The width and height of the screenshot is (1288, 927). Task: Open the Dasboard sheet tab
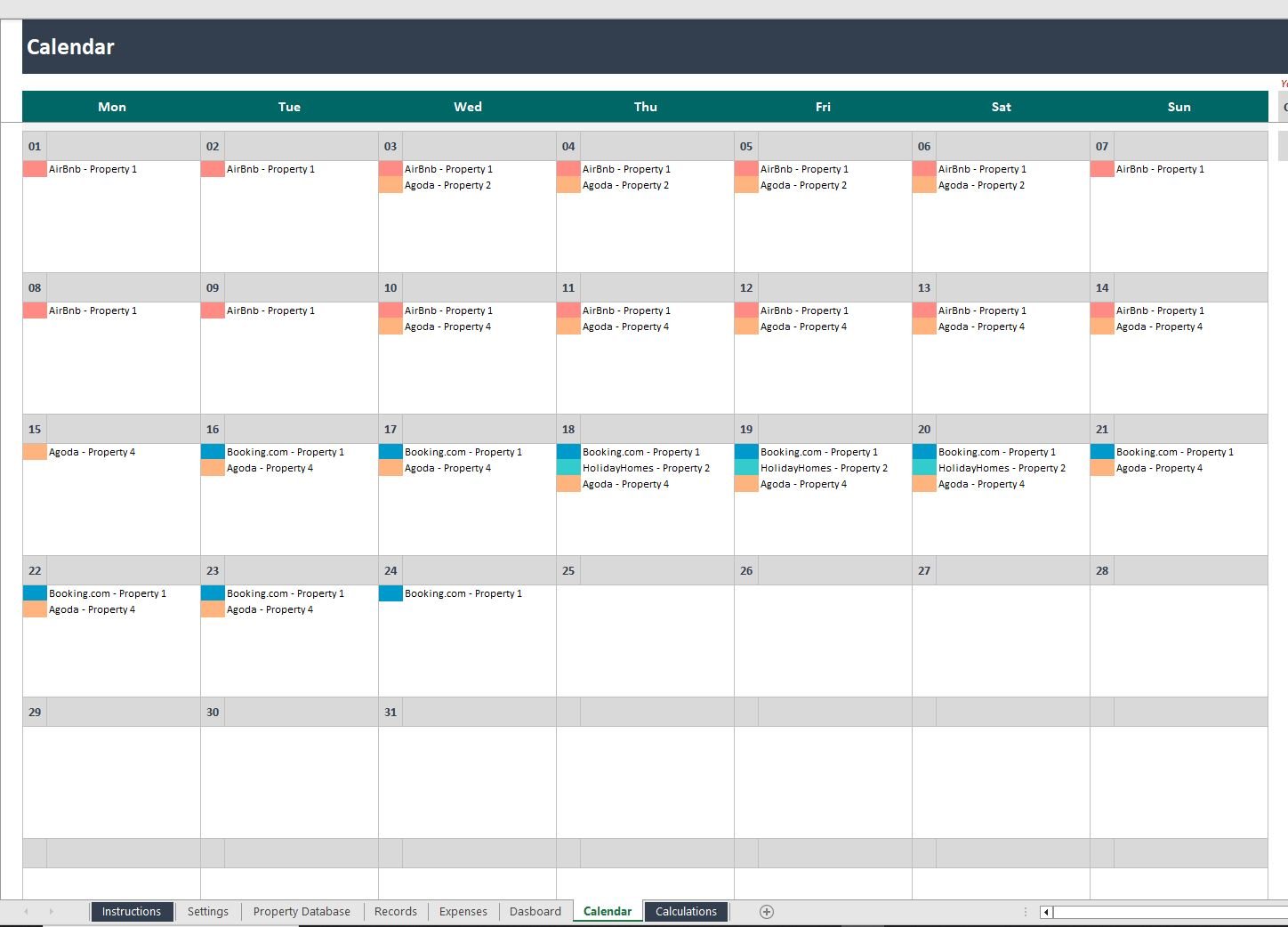coord(535,912)
